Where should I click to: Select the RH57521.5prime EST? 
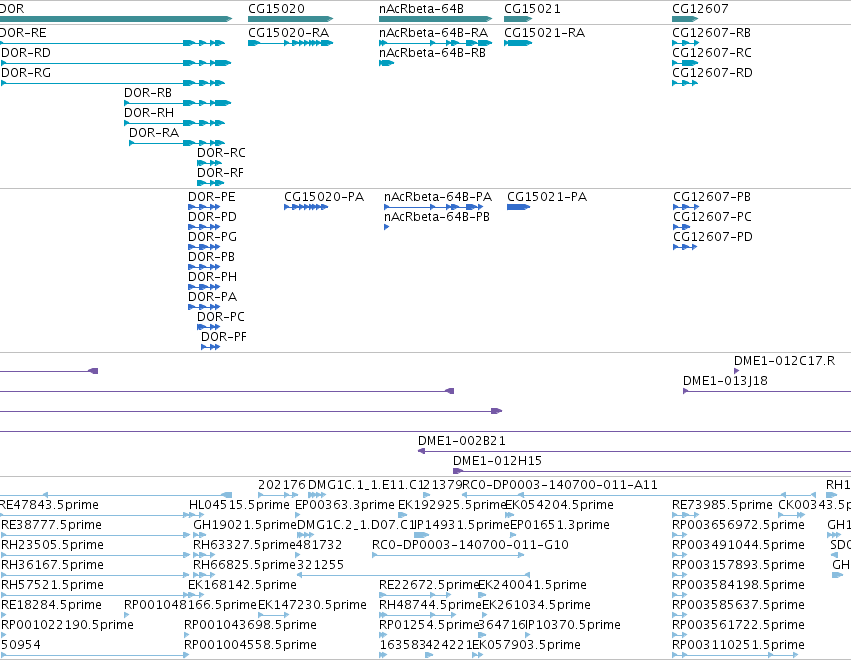(102, 595)
